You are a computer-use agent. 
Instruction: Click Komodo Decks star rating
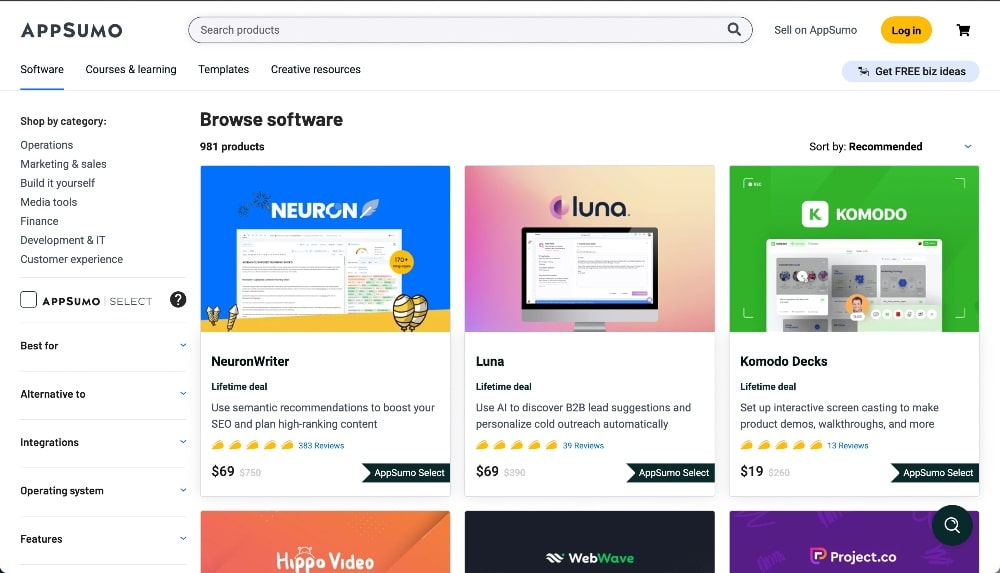781,445
